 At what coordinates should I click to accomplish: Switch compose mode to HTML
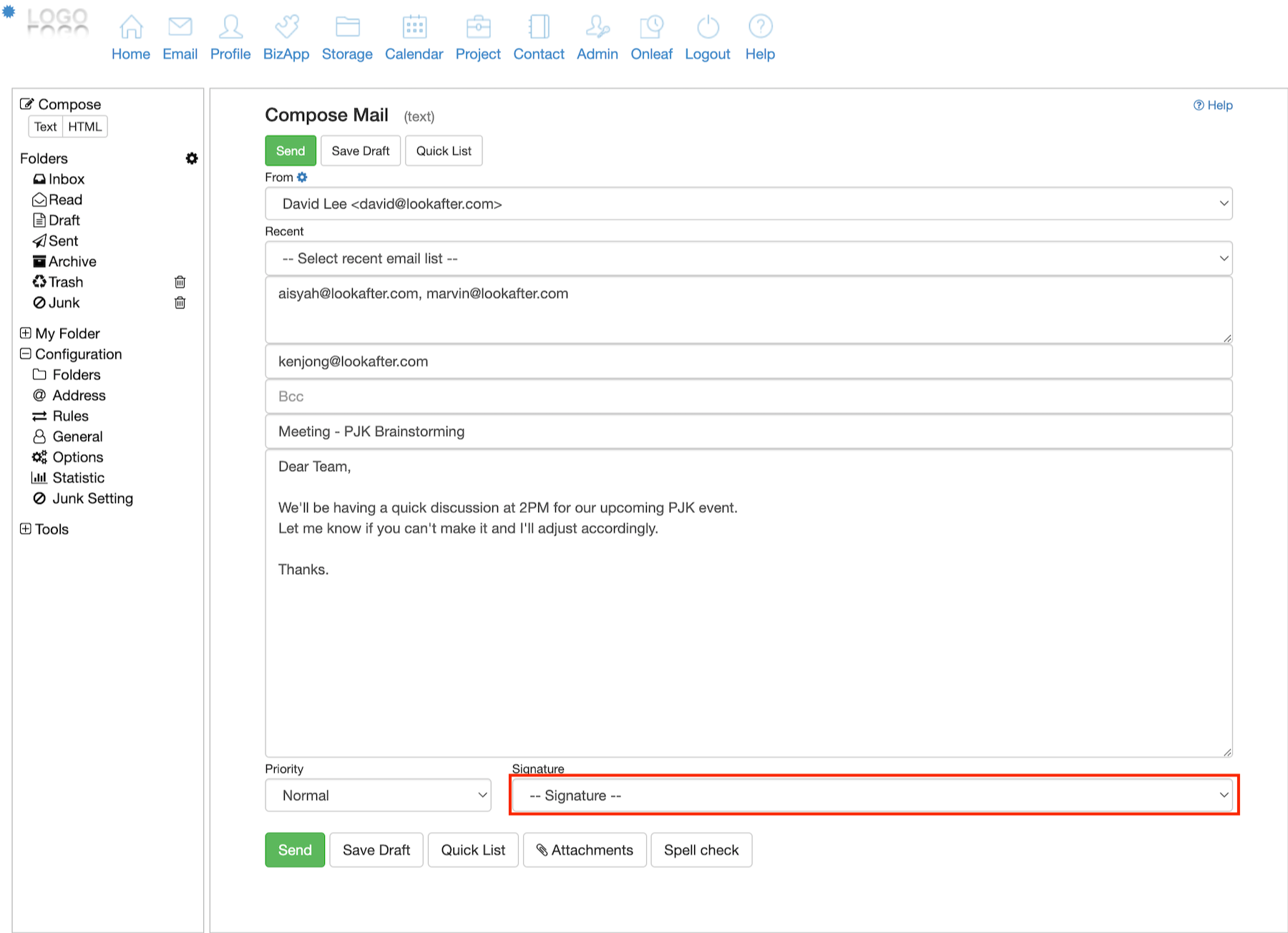coord(84,127)
